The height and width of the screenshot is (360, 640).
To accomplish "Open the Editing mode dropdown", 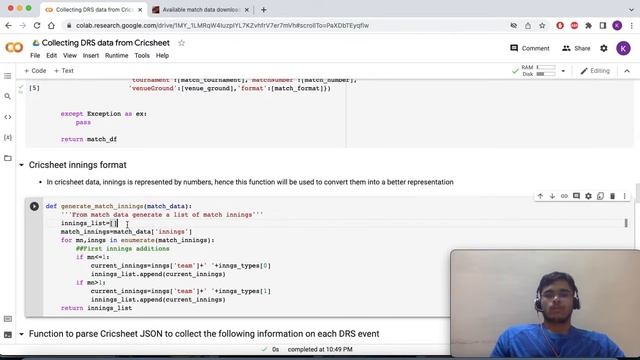I will pos(595,71).
